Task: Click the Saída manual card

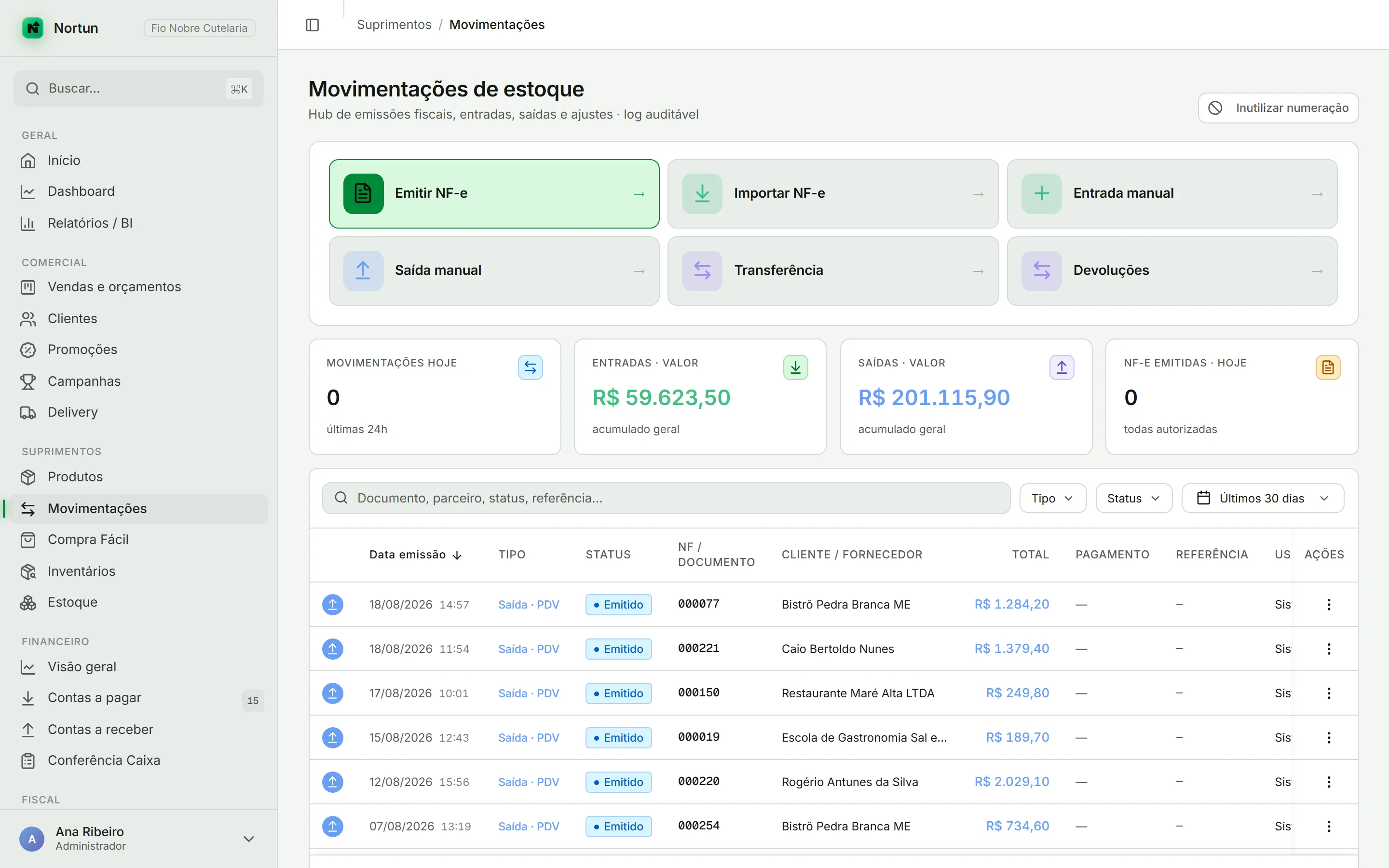Action: tap(494, 271)
